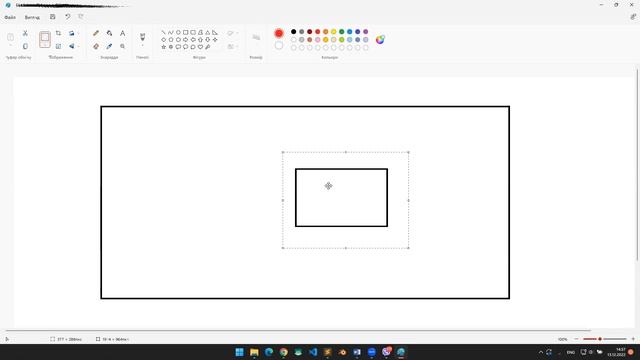Screen dimensions: 640x360
Task: Click the vertical scrollbar
Action: click(637, 164)
